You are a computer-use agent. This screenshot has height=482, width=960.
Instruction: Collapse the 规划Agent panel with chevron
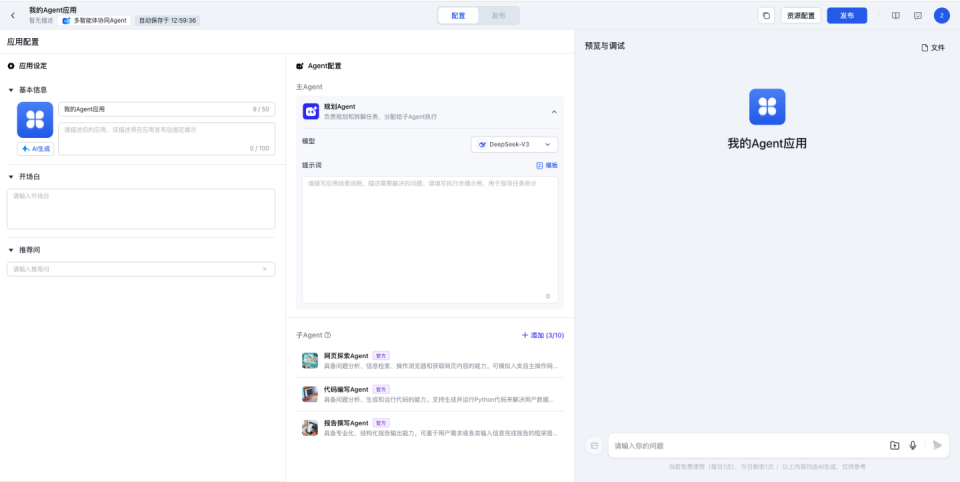[554, 112]
